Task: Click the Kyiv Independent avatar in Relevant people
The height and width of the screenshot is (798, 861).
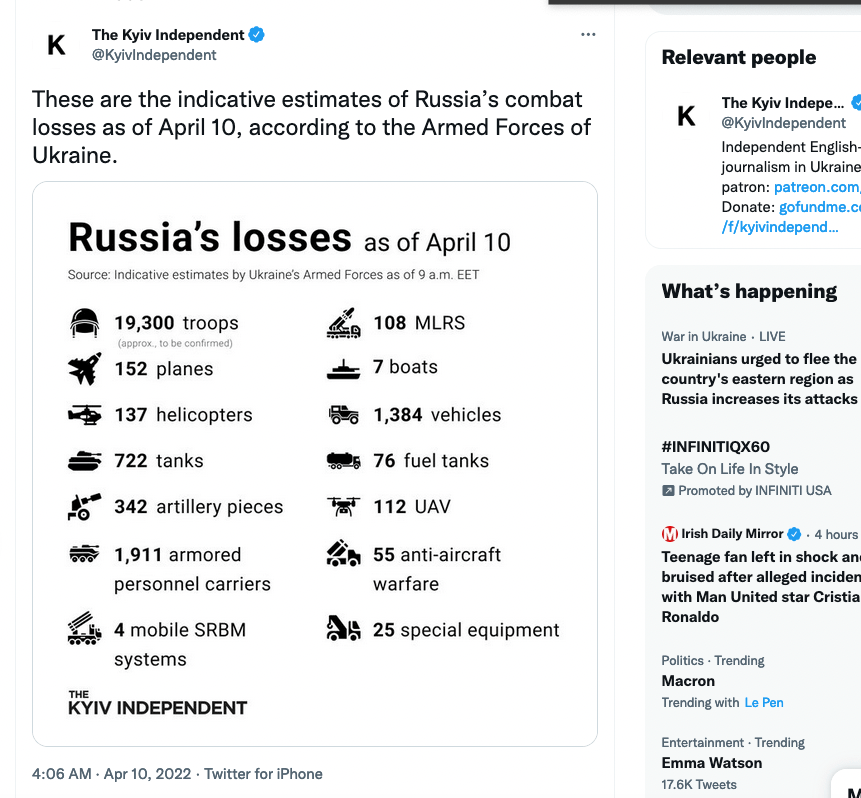Action: point(686,116)
